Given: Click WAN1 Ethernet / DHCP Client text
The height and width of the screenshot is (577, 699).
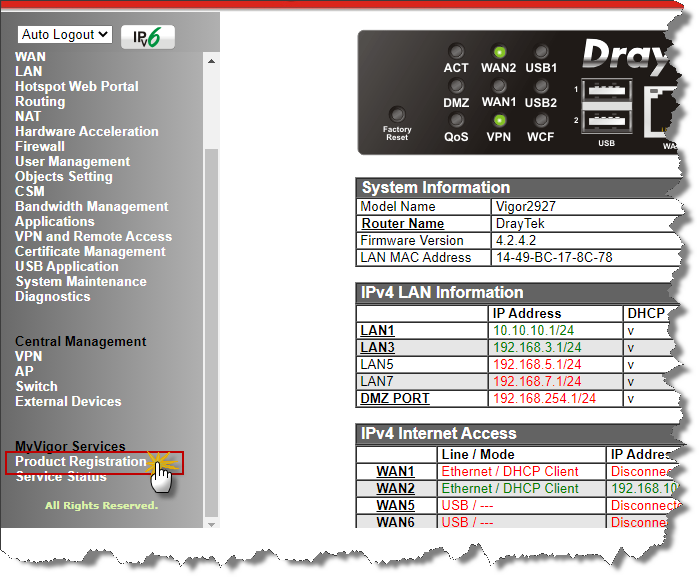Looking at the screenshot, I should (510, 471).
